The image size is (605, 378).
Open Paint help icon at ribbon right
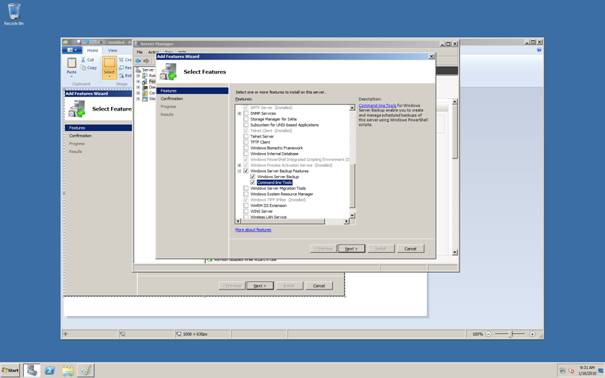[x=539, y=50]
